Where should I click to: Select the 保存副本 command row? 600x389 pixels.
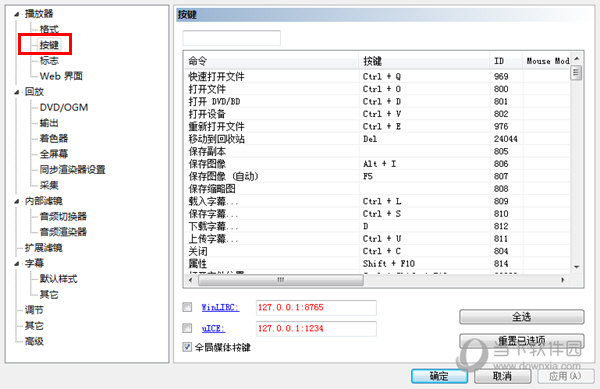(377, 151)
